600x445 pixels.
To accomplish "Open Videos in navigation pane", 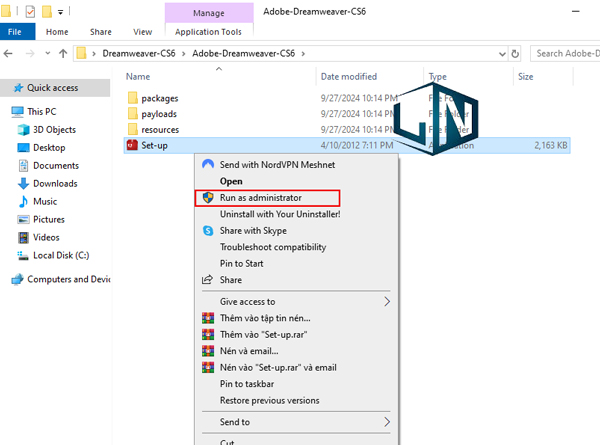I will coord(46,238).
